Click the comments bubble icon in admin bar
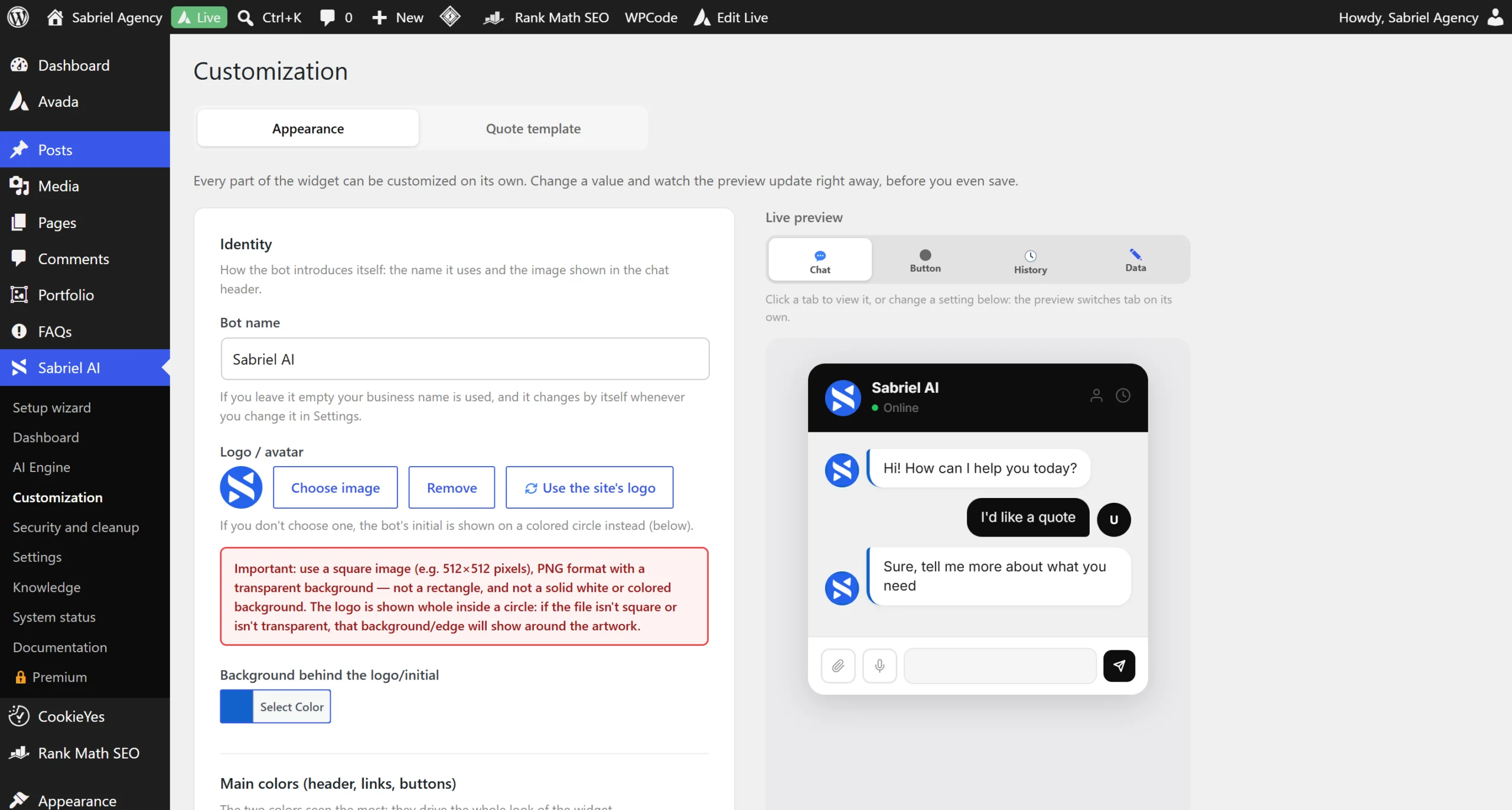 pyautogui.click(x=327, y=17)
